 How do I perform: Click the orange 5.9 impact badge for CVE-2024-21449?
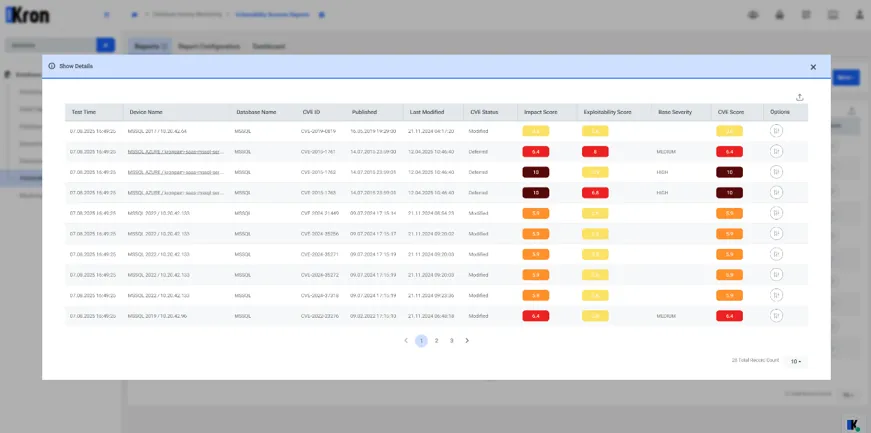click(535, 213)
